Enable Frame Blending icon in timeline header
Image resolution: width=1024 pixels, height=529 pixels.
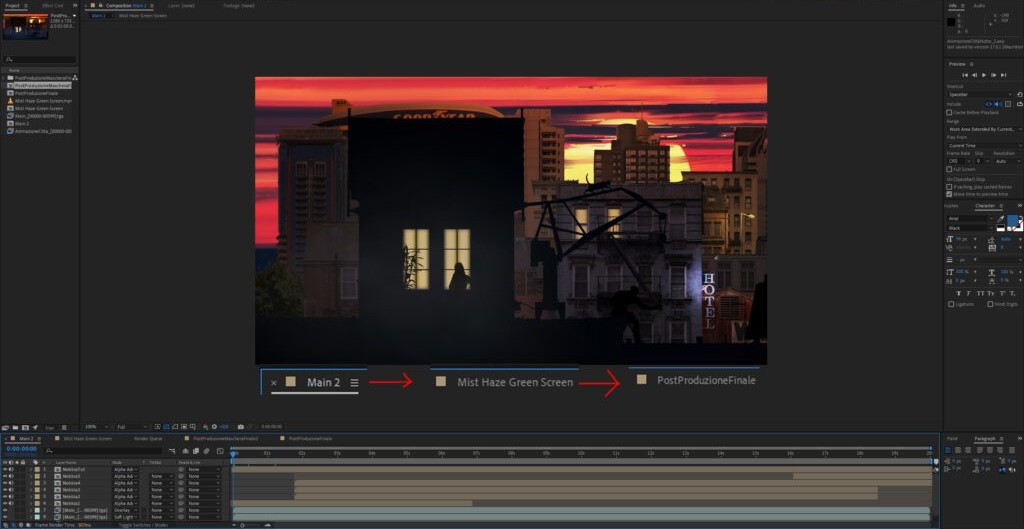pyautogui.click(x=196, y=451)
